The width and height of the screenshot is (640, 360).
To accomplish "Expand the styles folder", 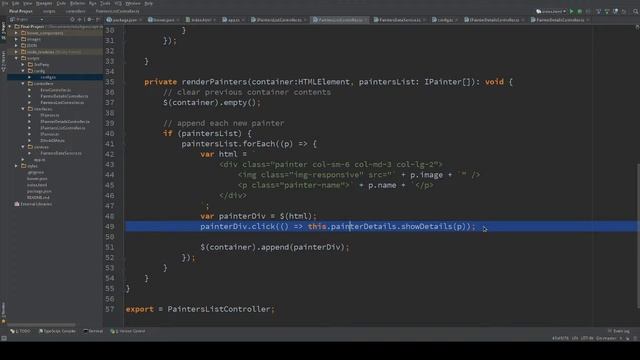I will tap(16, 166).
